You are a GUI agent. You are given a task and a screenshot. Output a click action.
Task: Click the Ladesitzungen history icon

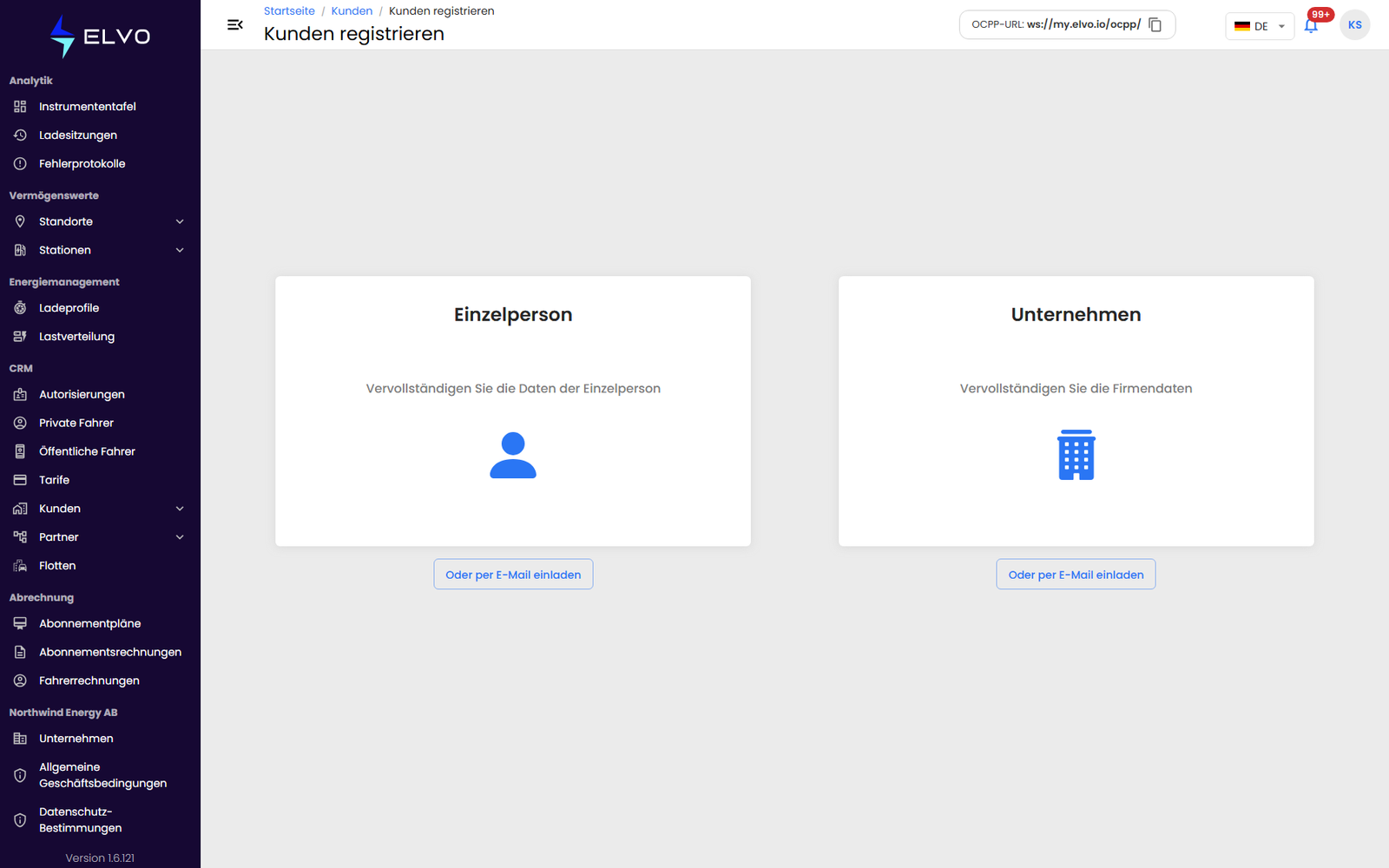[20, 135]
